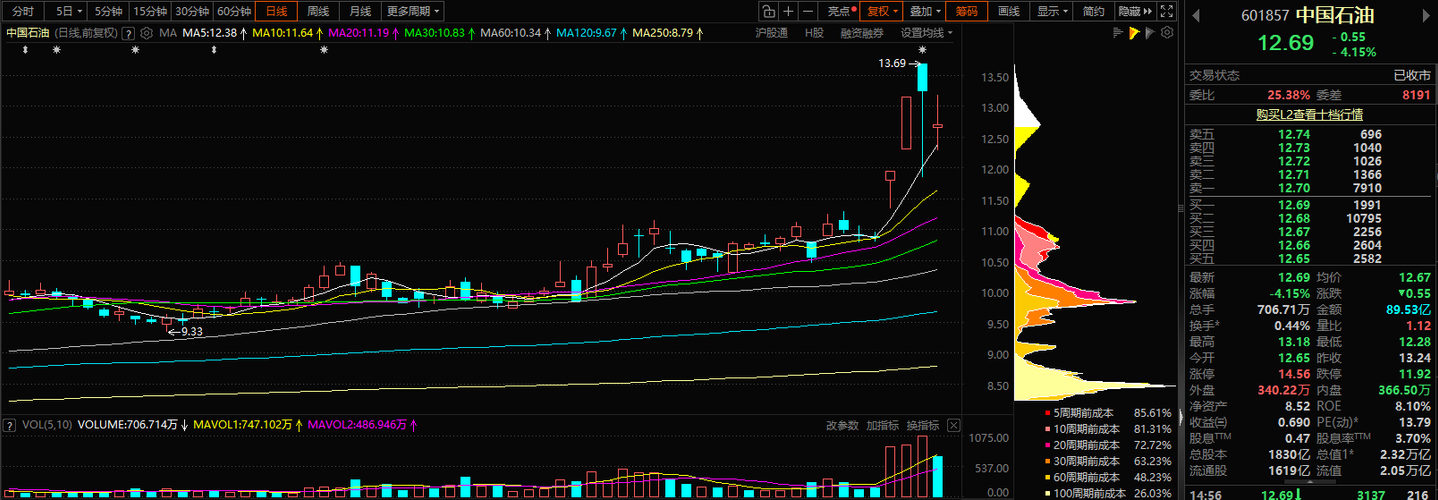Switch to 60分钟 chart tab
1438x500 pixels.
[x=234, y=11]
